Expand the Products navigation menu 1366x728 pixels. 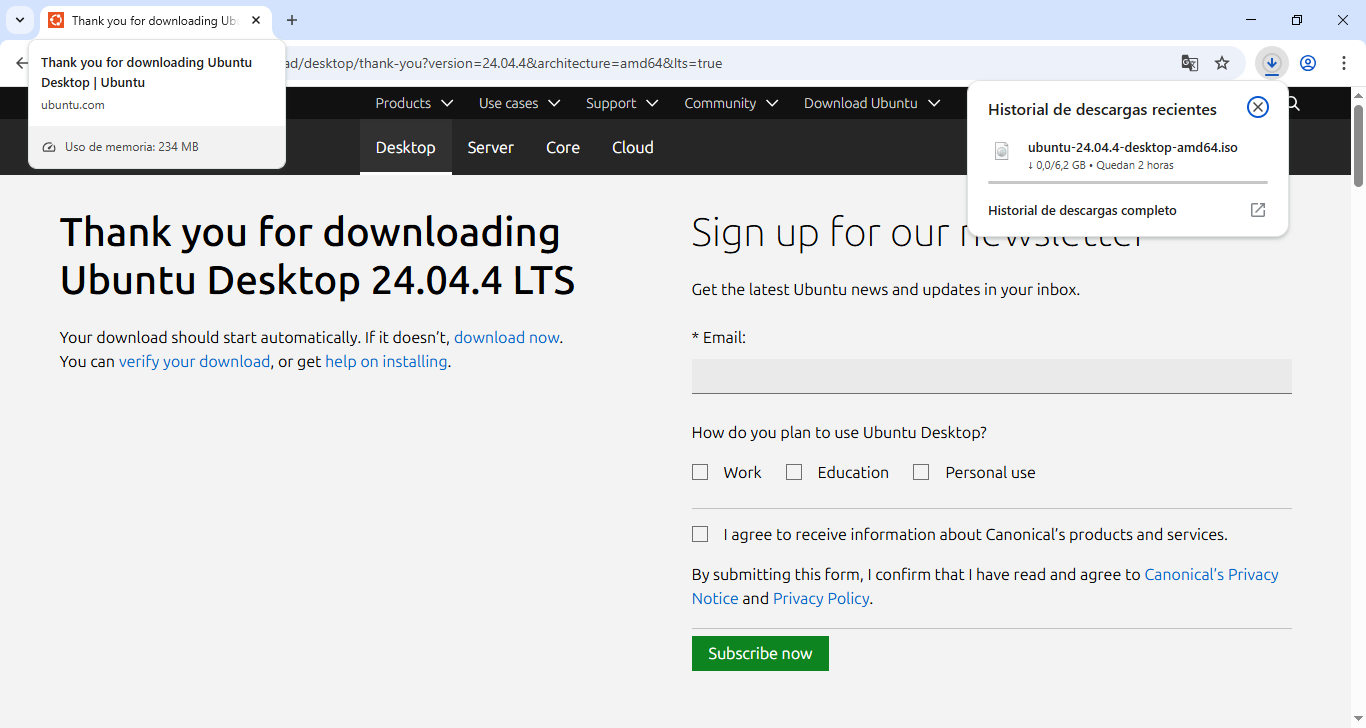coord(414,103)
